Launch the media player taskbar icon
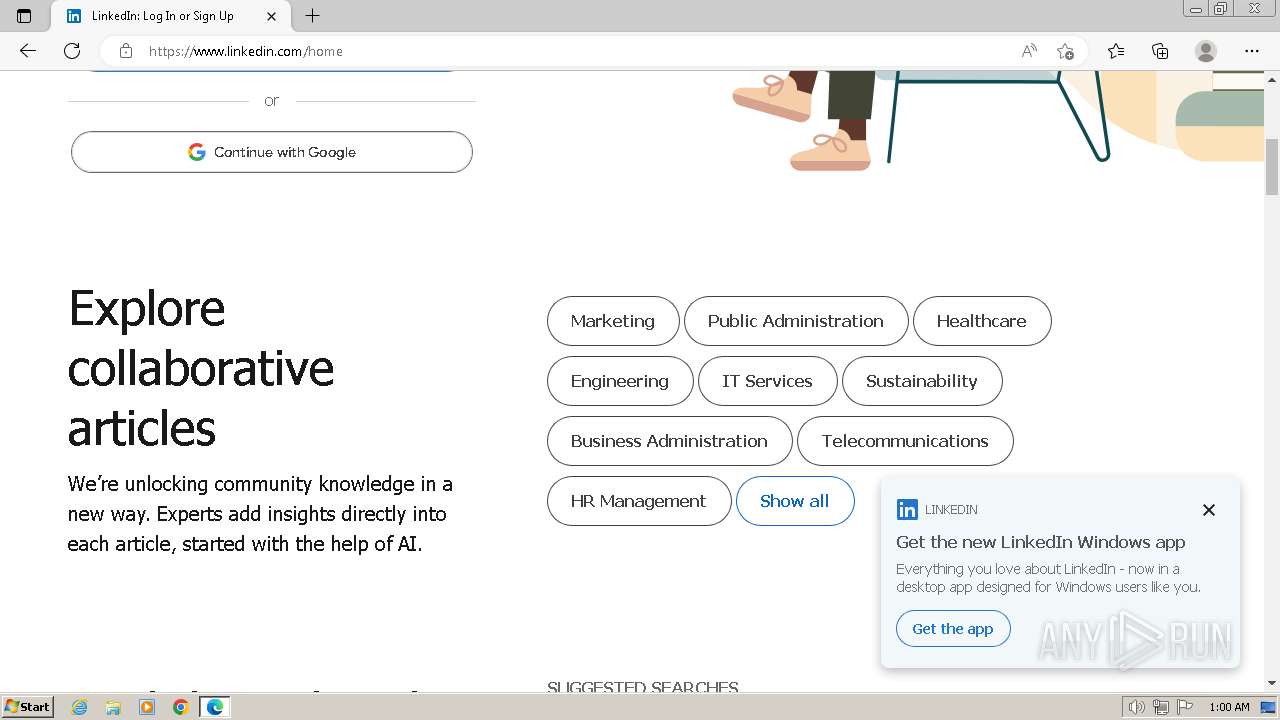Screen dimensions: 1280x720 tap(147, 707)
